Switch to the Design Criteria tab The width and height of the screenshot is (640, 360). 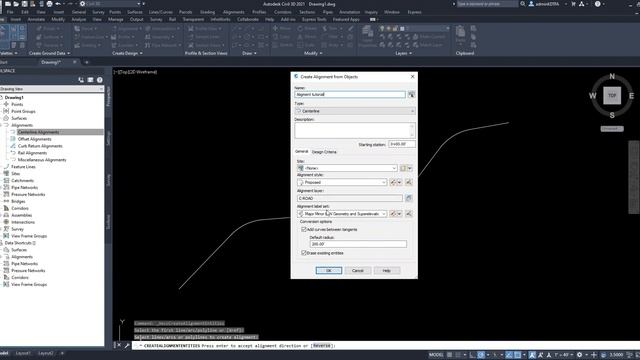[x=324, y=152]
